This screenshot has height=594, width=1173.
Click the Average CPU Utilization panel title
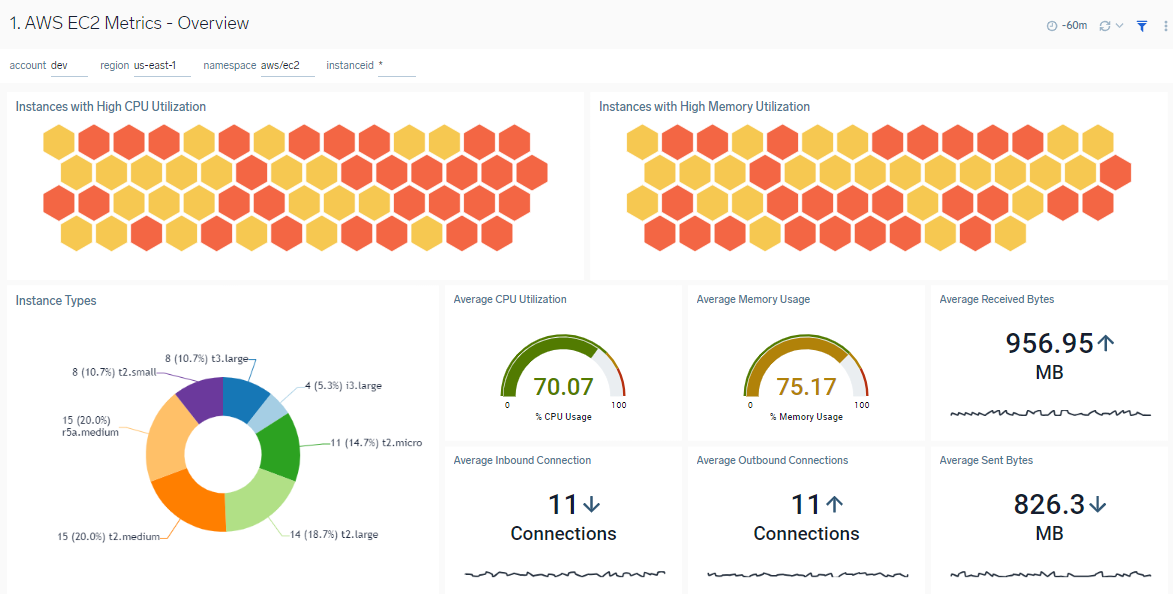(x=510, y=299)
